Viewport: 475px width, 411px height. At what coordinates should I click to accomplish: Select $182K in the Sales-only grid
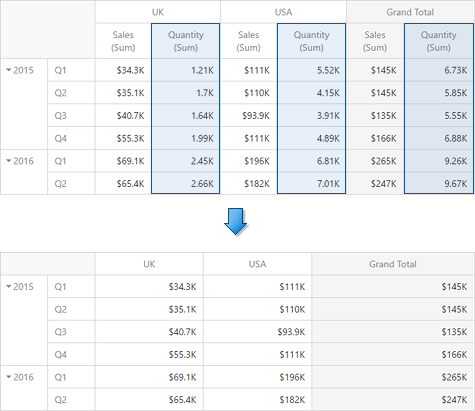[257, 399]
